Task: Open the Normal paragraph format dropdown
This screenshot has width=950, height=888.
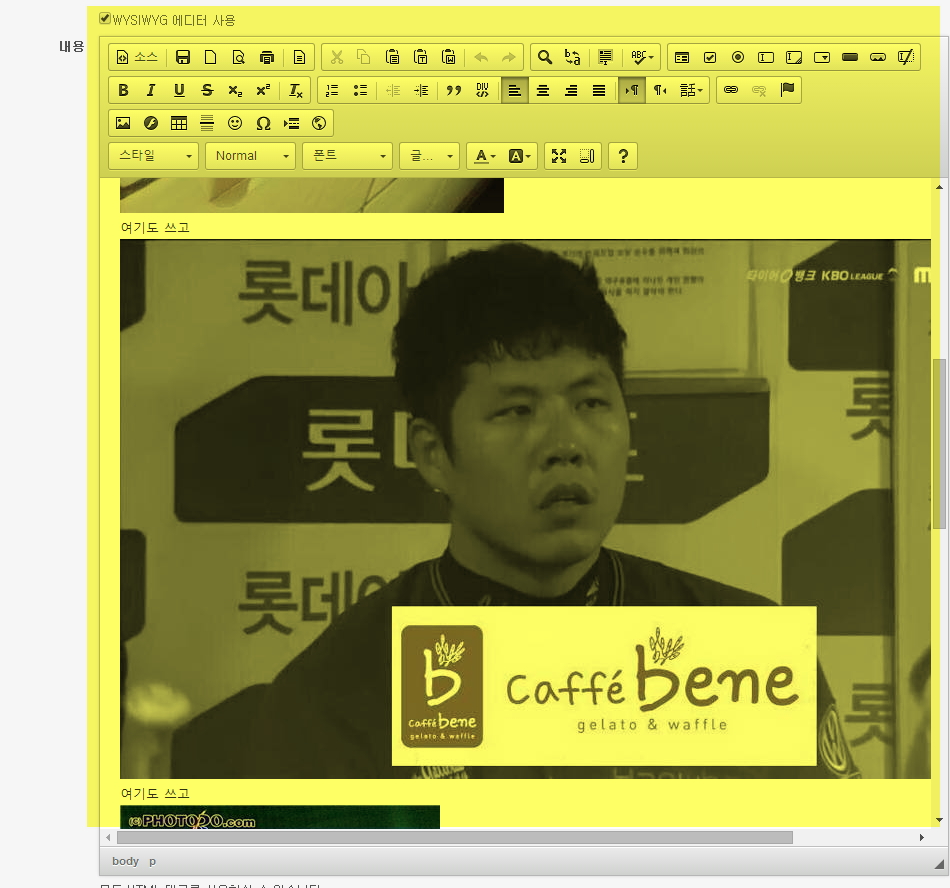Action: pyautogui.click(x=250, y=156)
